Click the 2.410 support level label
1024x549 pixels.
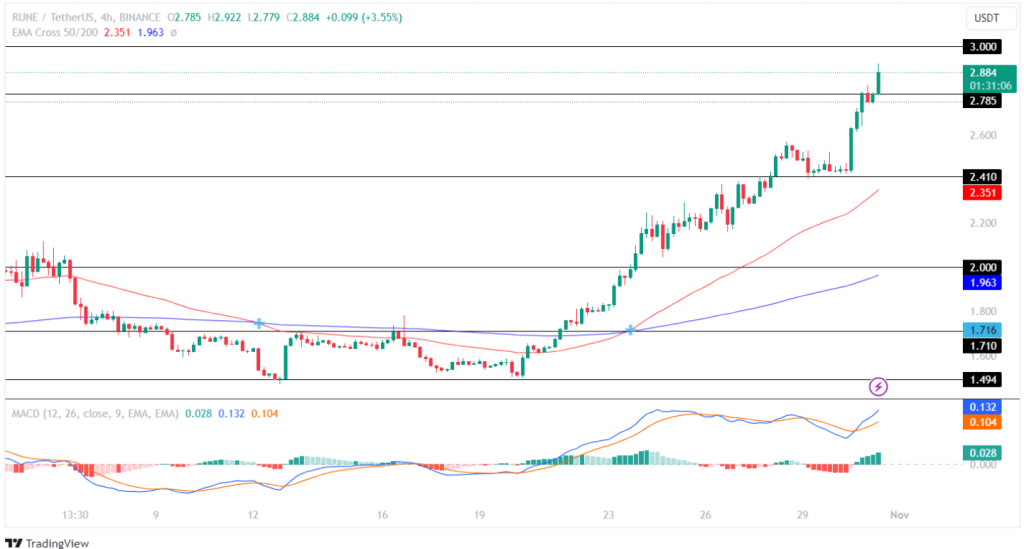click(979, 177)
